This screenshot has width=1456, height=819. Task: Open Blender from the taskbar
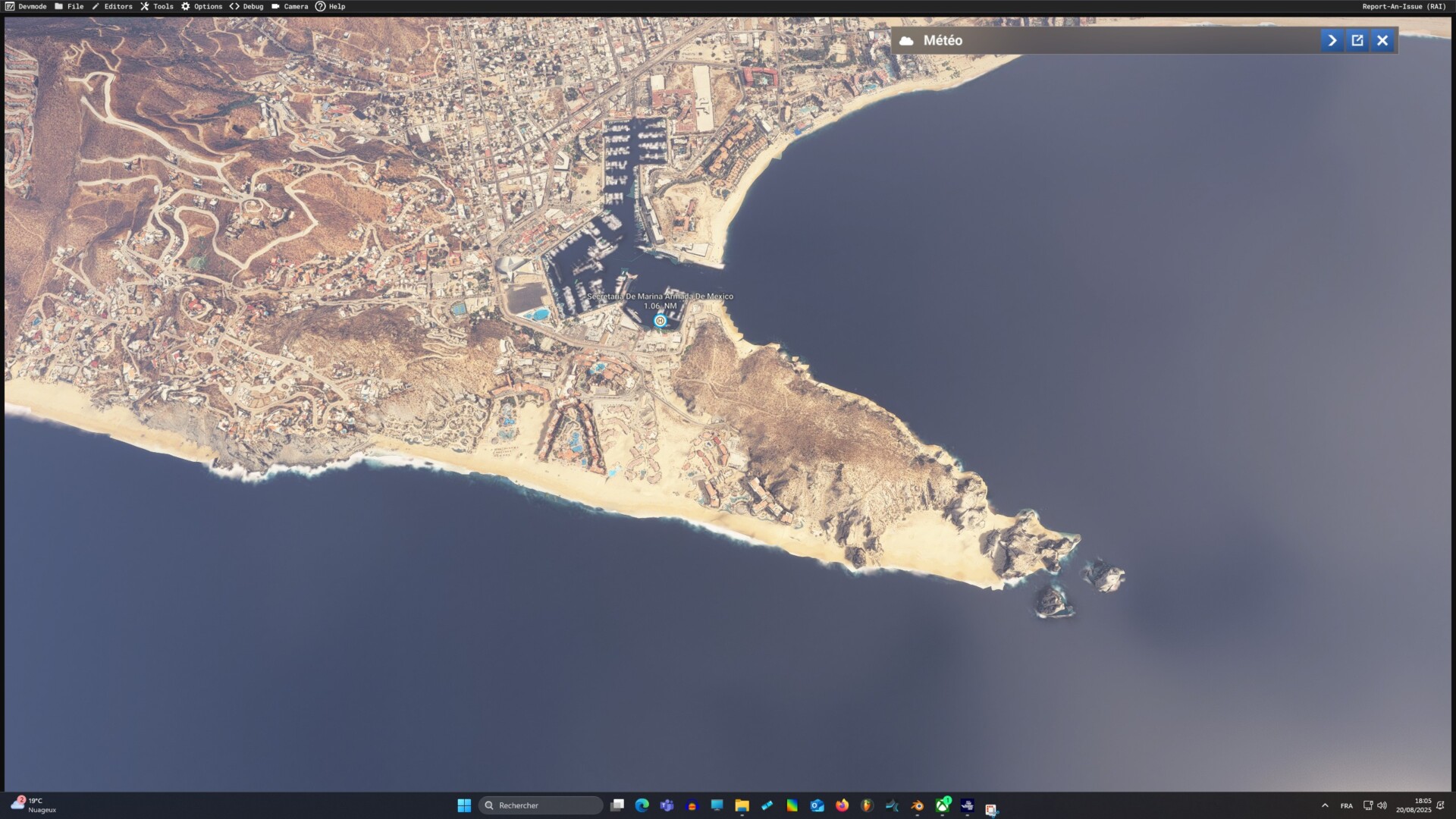click(x=917, y=805)
